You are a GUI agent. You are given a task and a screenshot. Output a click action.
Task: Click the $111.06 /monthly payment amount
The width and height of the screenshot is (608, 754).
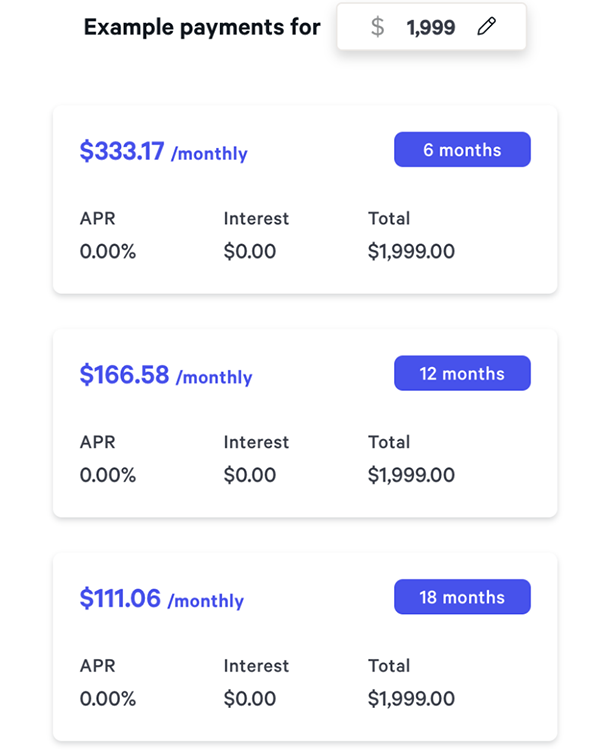pos(161,599)
